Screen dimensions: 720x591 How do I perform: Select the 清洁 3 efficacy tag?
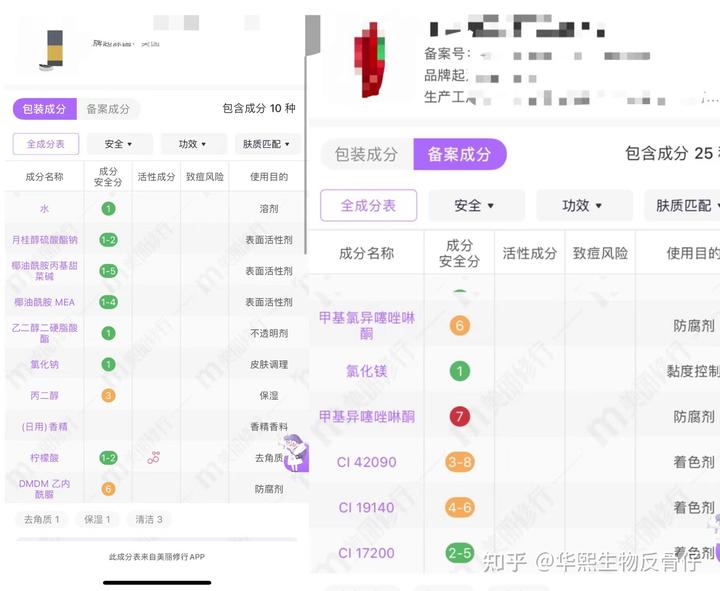tap(149, 519)
